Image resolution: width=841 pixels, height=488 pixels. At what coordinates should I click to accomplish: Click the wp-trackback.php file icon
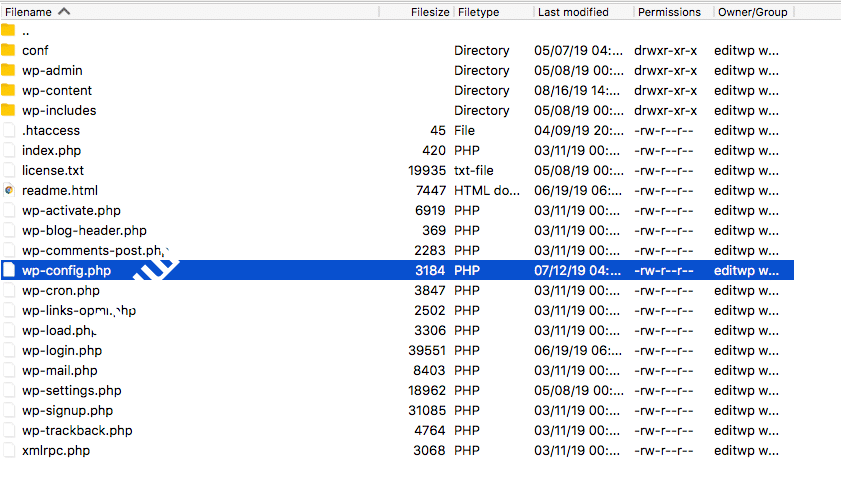(x=9, y=431)
